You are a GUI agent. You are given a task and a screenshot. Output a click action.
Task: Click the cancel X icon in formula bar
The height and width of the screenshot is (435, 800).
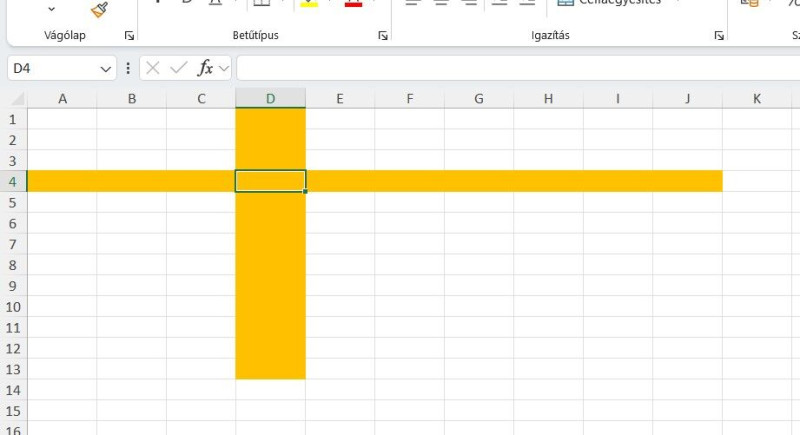[153, 68]
